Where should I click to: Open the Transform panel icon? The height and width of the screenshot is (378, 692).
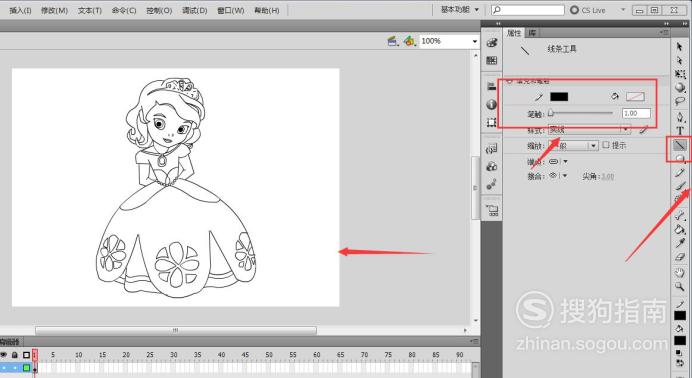click(492, 122)
